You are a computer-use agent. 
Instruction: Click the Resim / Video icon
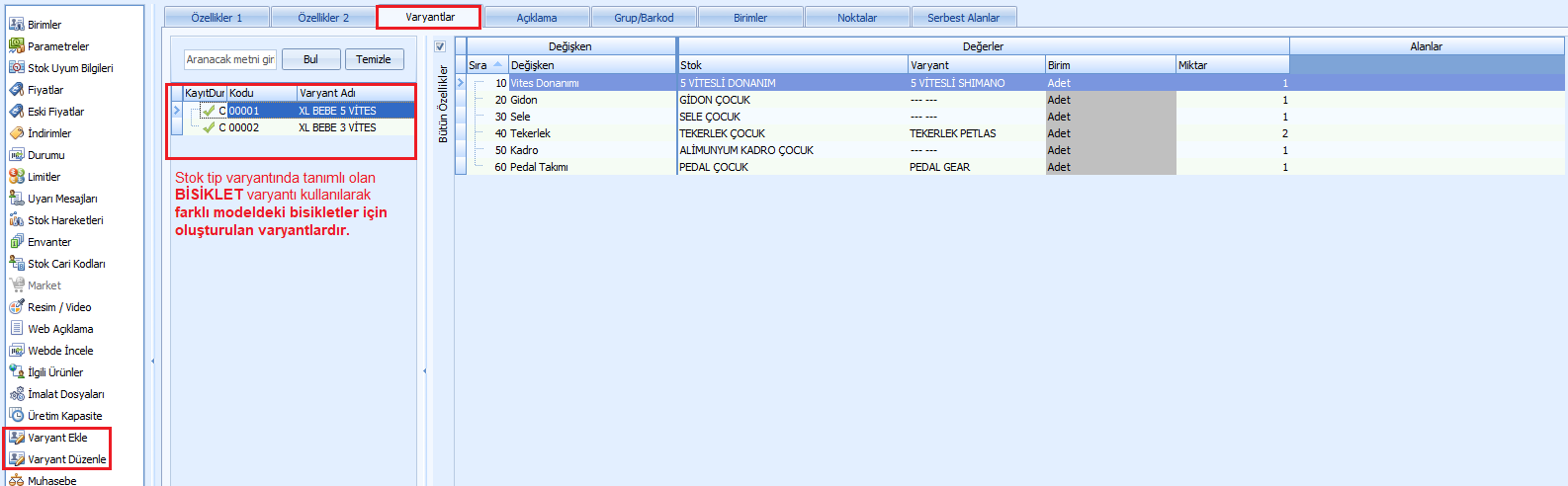(x=17, y=307)
